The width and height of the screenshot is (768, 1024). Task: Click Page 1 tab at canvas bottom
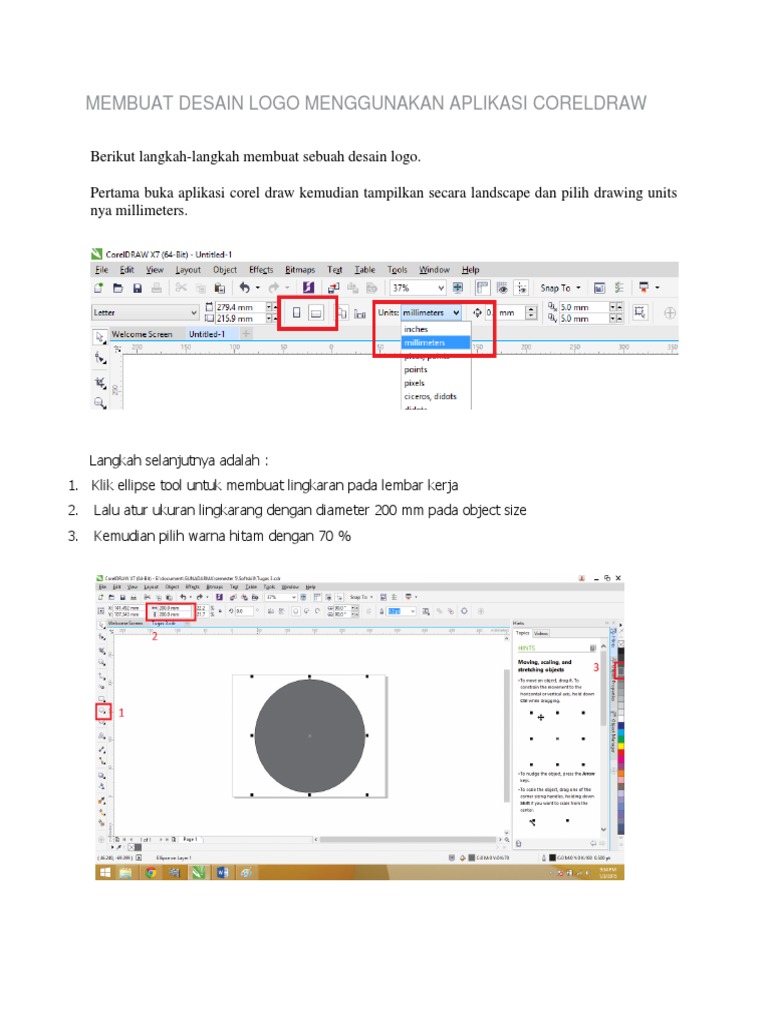[x=189, y=839]
